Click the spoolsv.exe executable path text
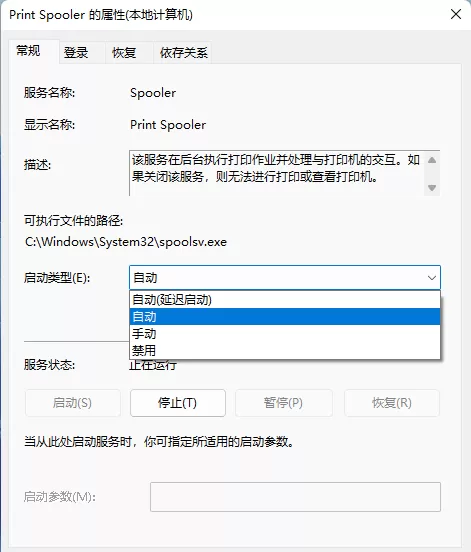The height and width of the screenshot is (552, 471). (x=126, y=242)
